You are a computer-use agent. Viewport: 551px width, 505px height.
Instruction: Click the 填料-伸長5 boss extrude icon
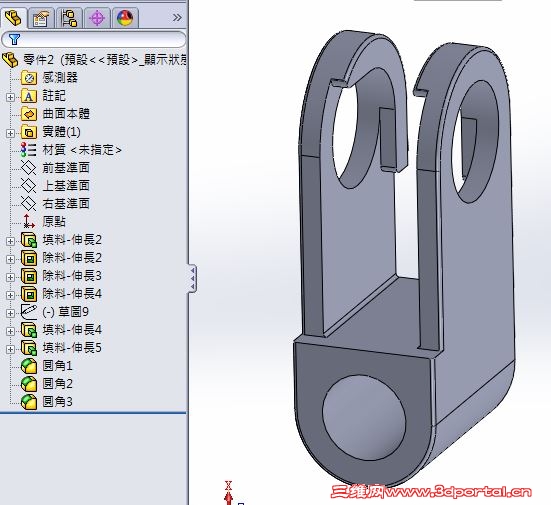coord(29,348)
